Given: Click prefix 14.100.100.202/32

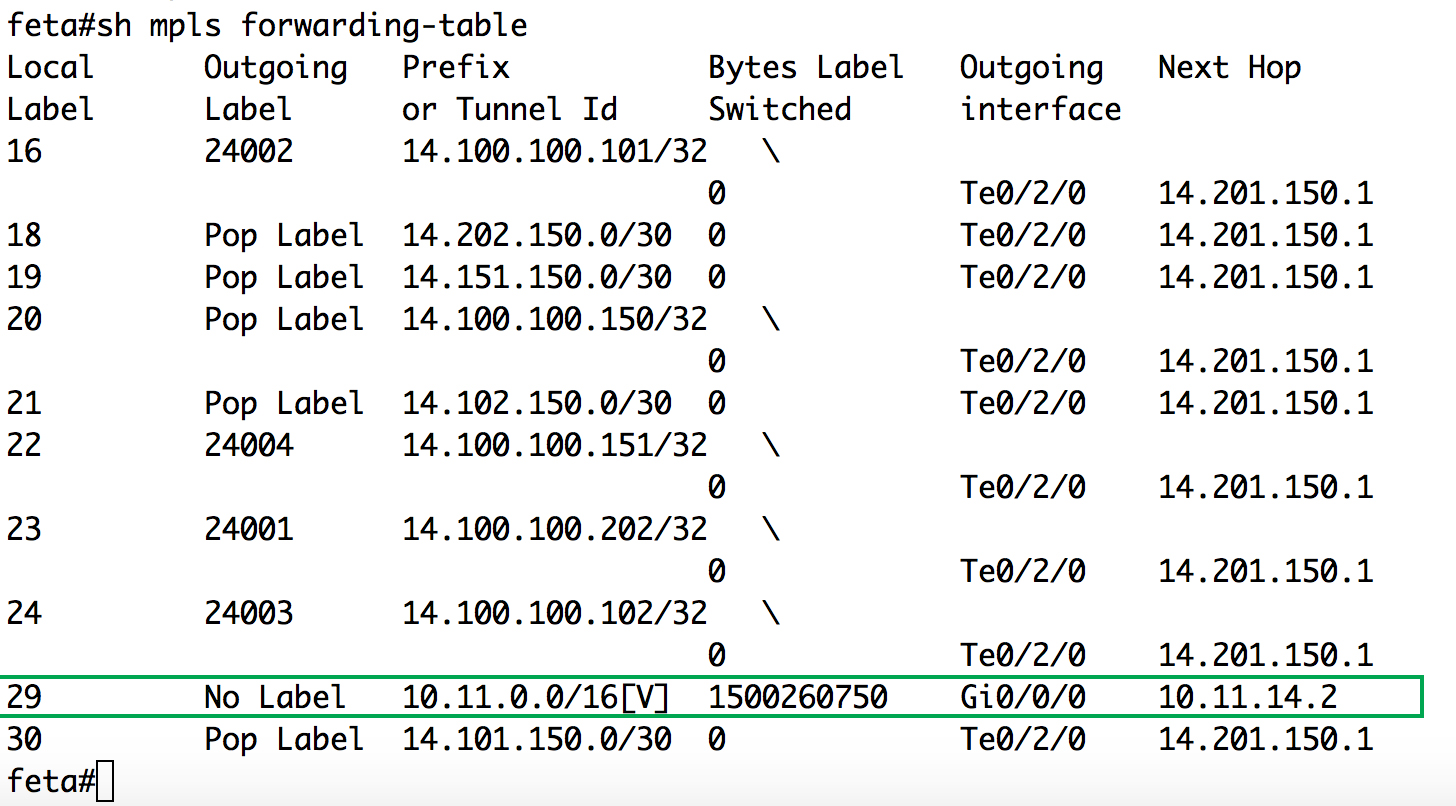Looking at the screenshot, I should (555, 530).
